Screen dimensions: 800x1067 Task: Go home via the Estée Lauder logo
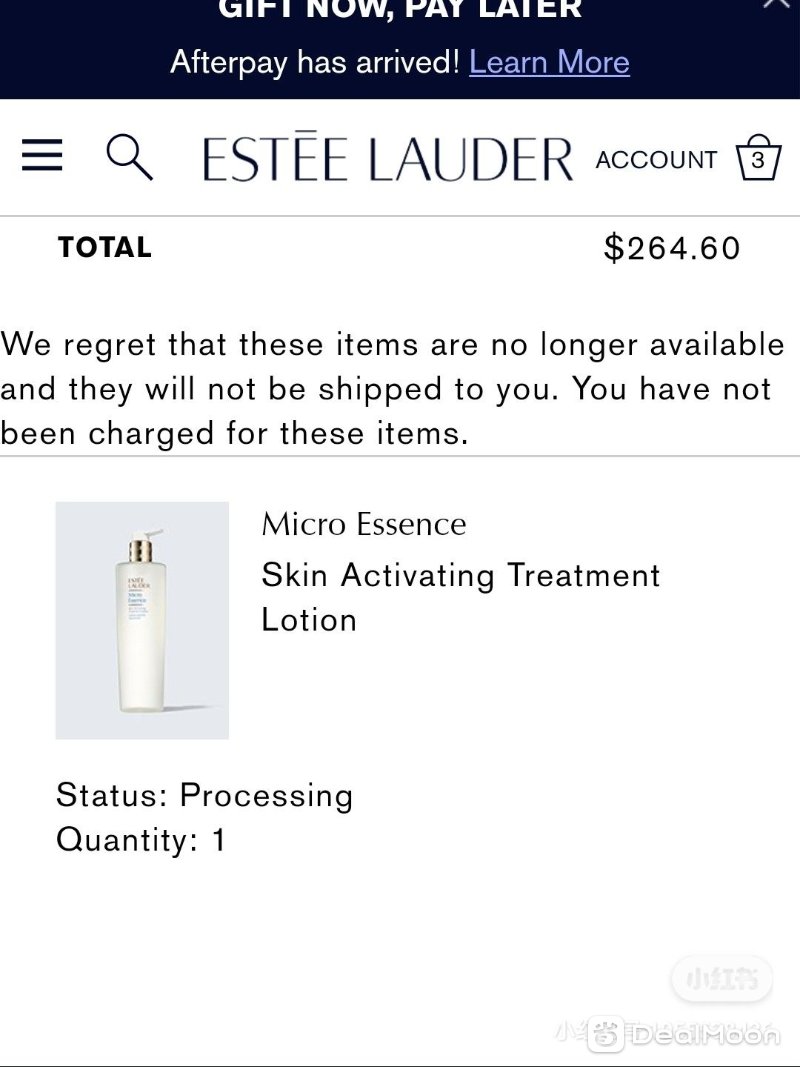click(388, 157)
